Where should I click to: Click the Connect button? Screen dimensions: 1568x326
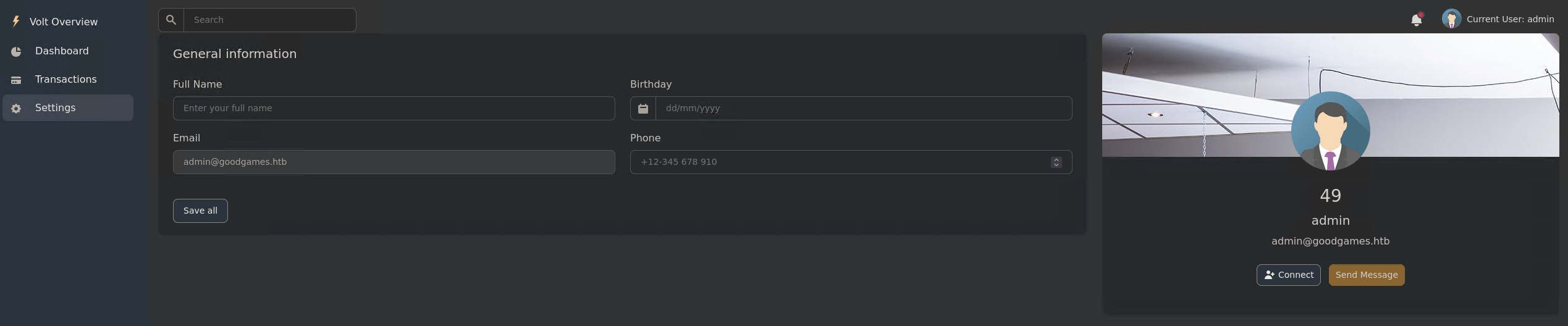[1288, 275]
